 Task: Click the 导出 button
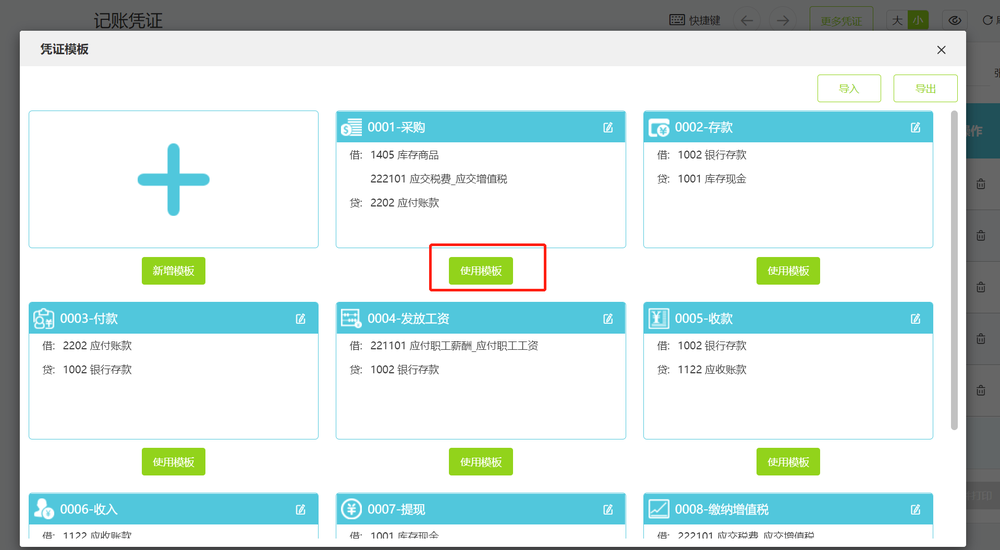coord(925,88)
